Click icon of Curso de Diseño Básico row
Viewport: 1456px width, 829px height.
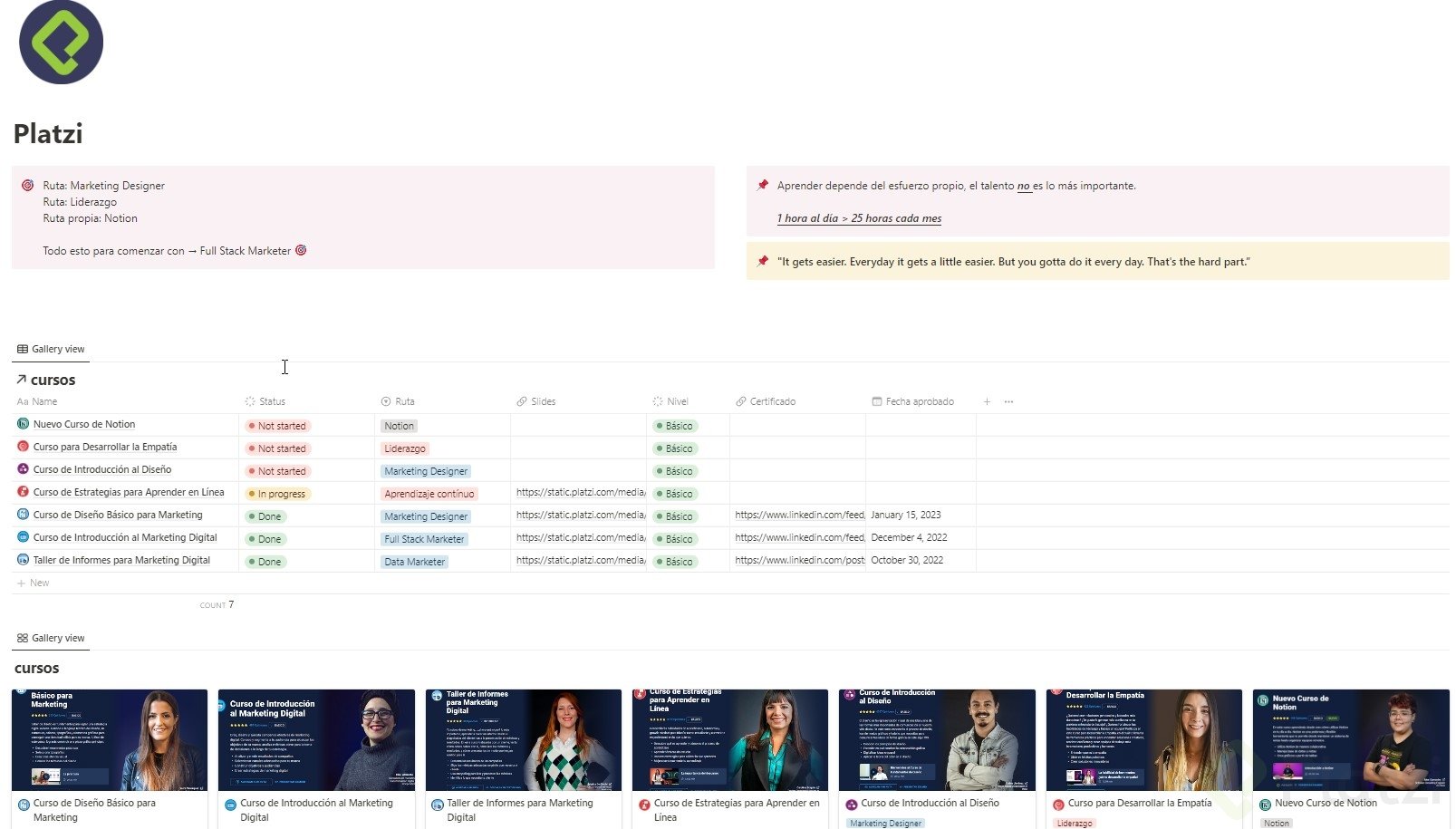(x=24, y=515)
